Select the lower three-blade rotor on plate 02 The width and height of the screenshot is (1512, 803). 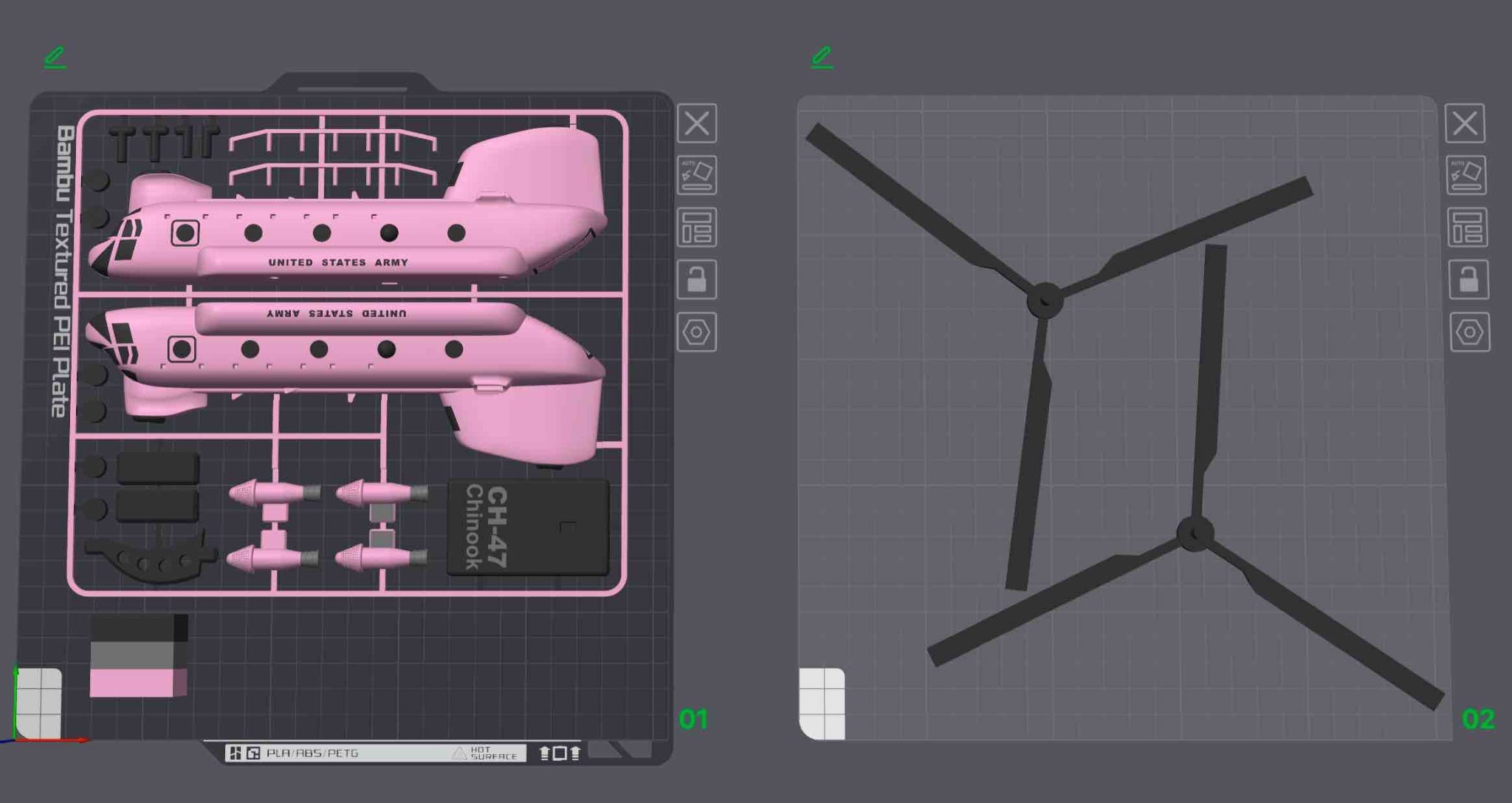pyautogui.click(x=1194, y=533)
